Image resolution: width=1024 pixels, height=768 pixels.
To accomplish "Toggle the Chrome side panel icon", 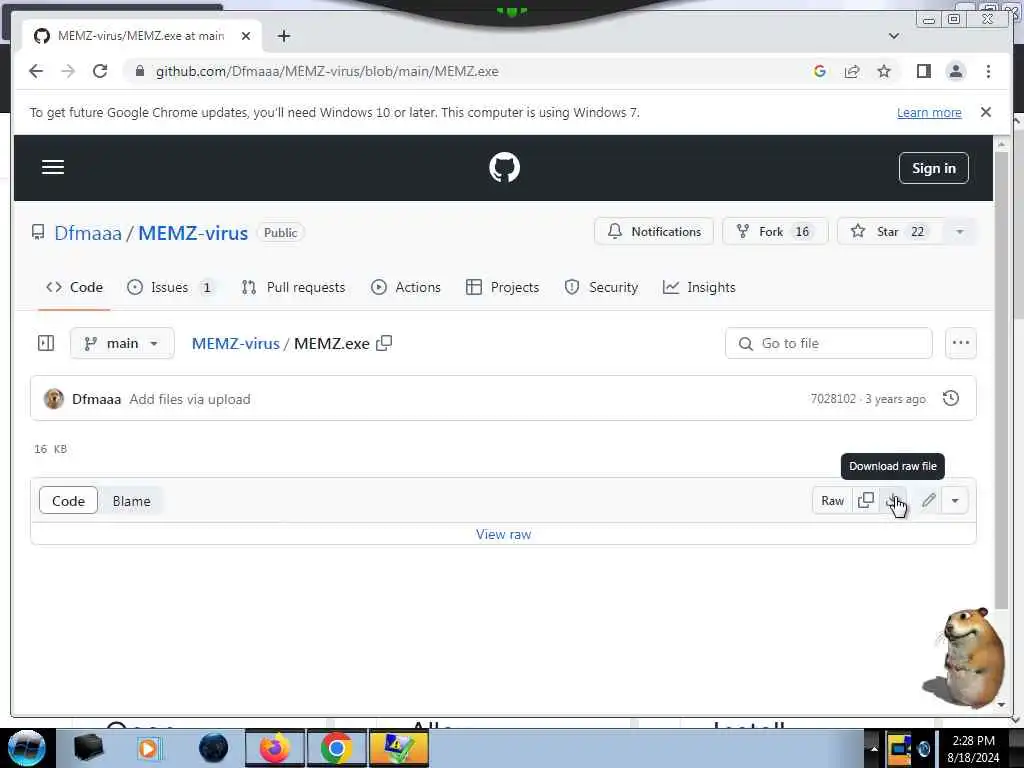I will (x=923, y=71).
